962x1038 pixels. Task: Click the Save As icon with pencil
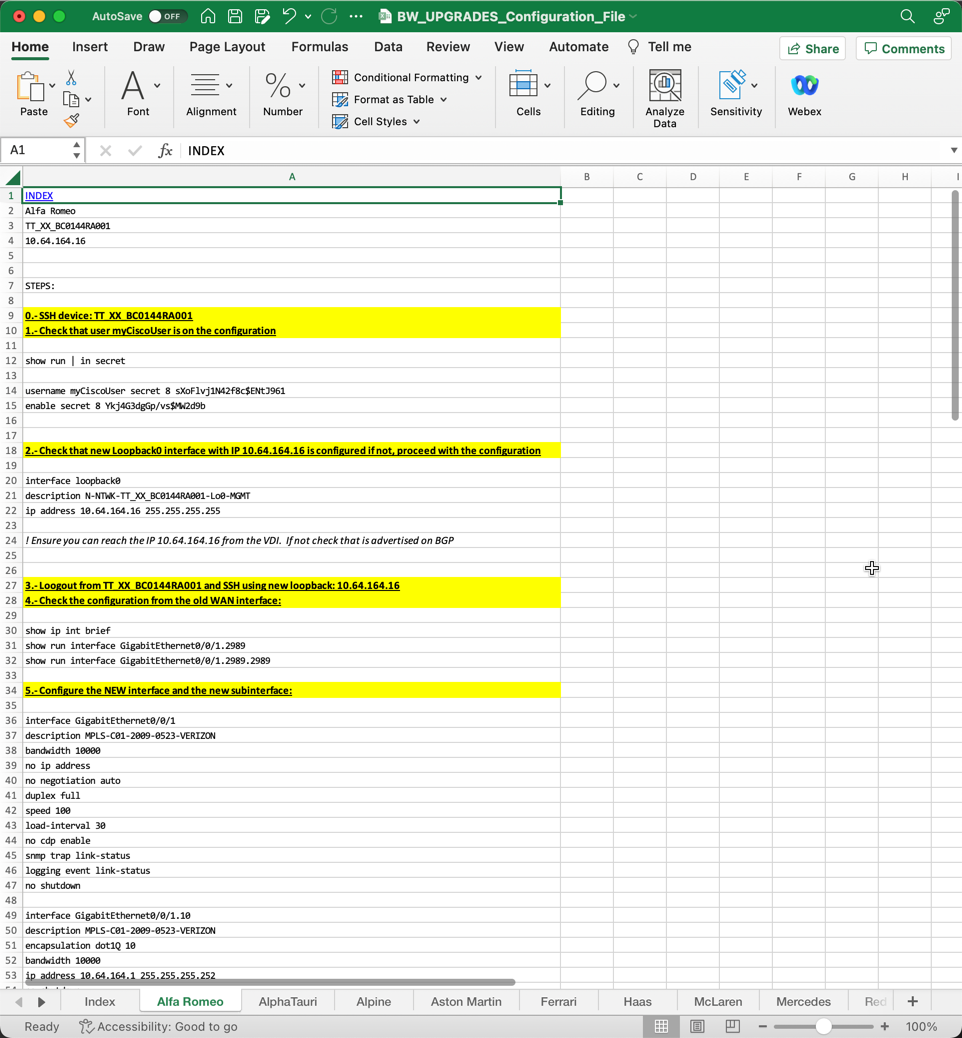(262, 17)
